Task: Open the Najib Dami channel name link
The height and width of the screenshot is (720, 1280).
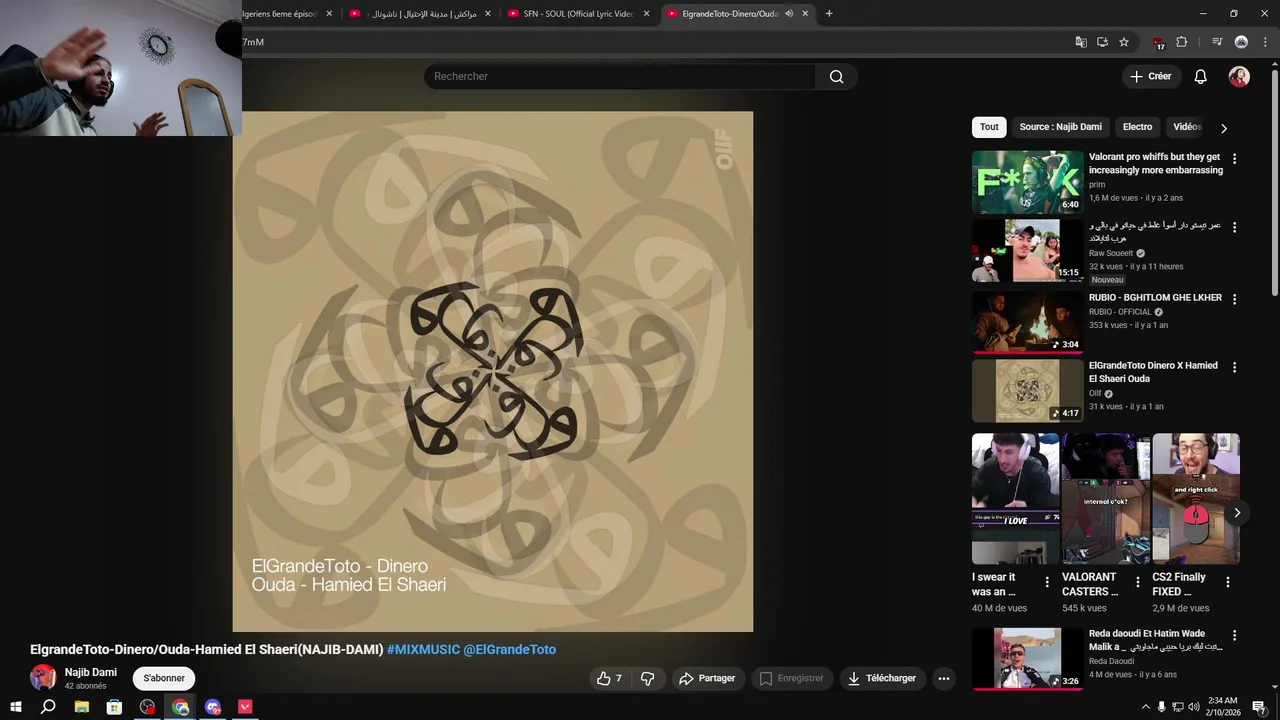Action: point(91,672)
